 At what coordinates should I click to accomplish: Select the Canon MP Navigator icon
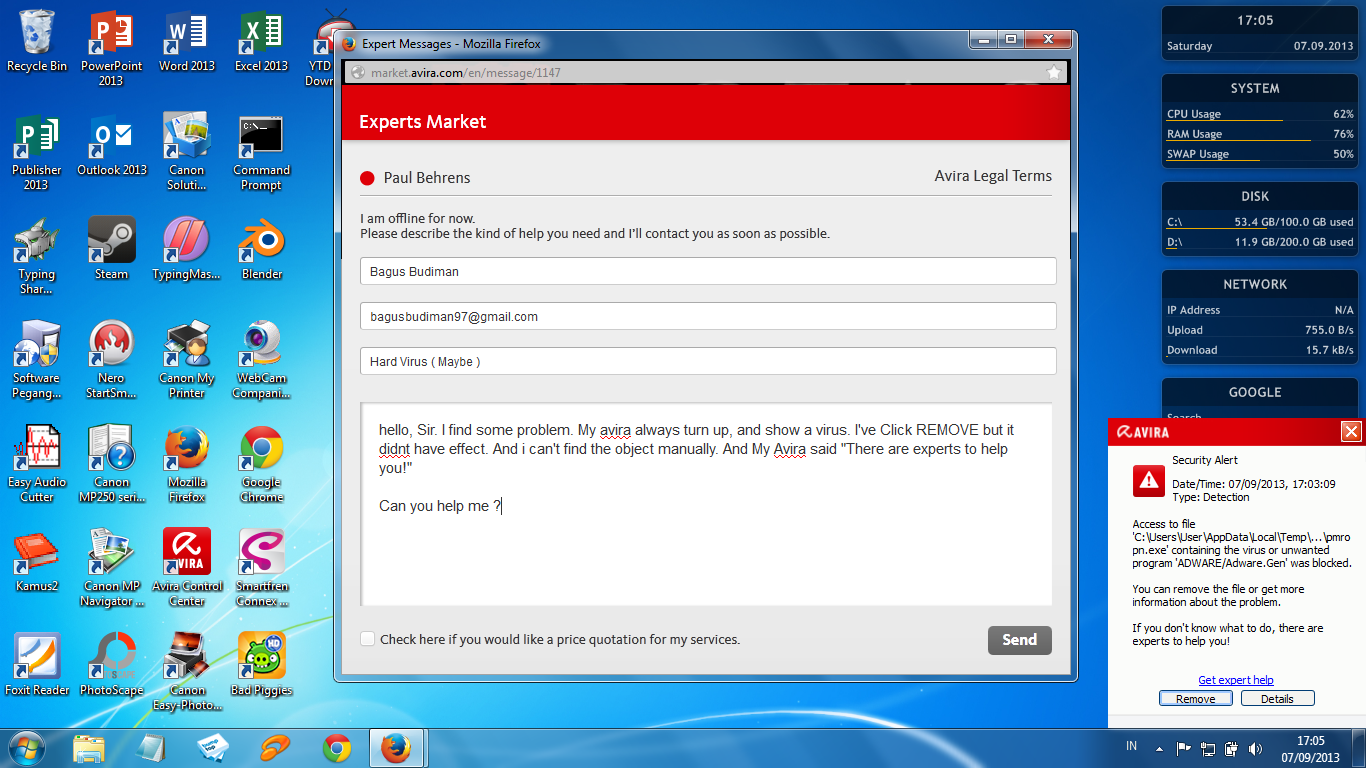111,569
